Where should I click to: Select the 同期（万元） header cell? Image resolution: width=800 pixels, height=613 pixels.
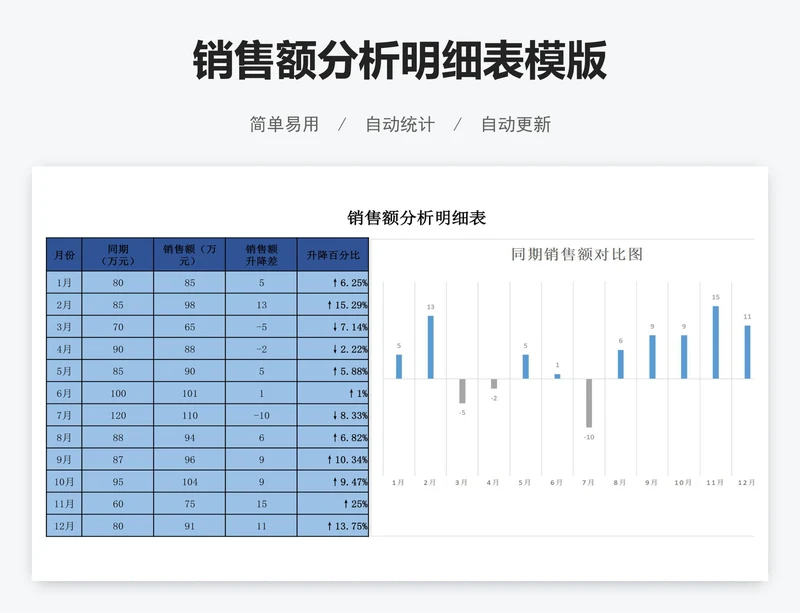point(117,255)
